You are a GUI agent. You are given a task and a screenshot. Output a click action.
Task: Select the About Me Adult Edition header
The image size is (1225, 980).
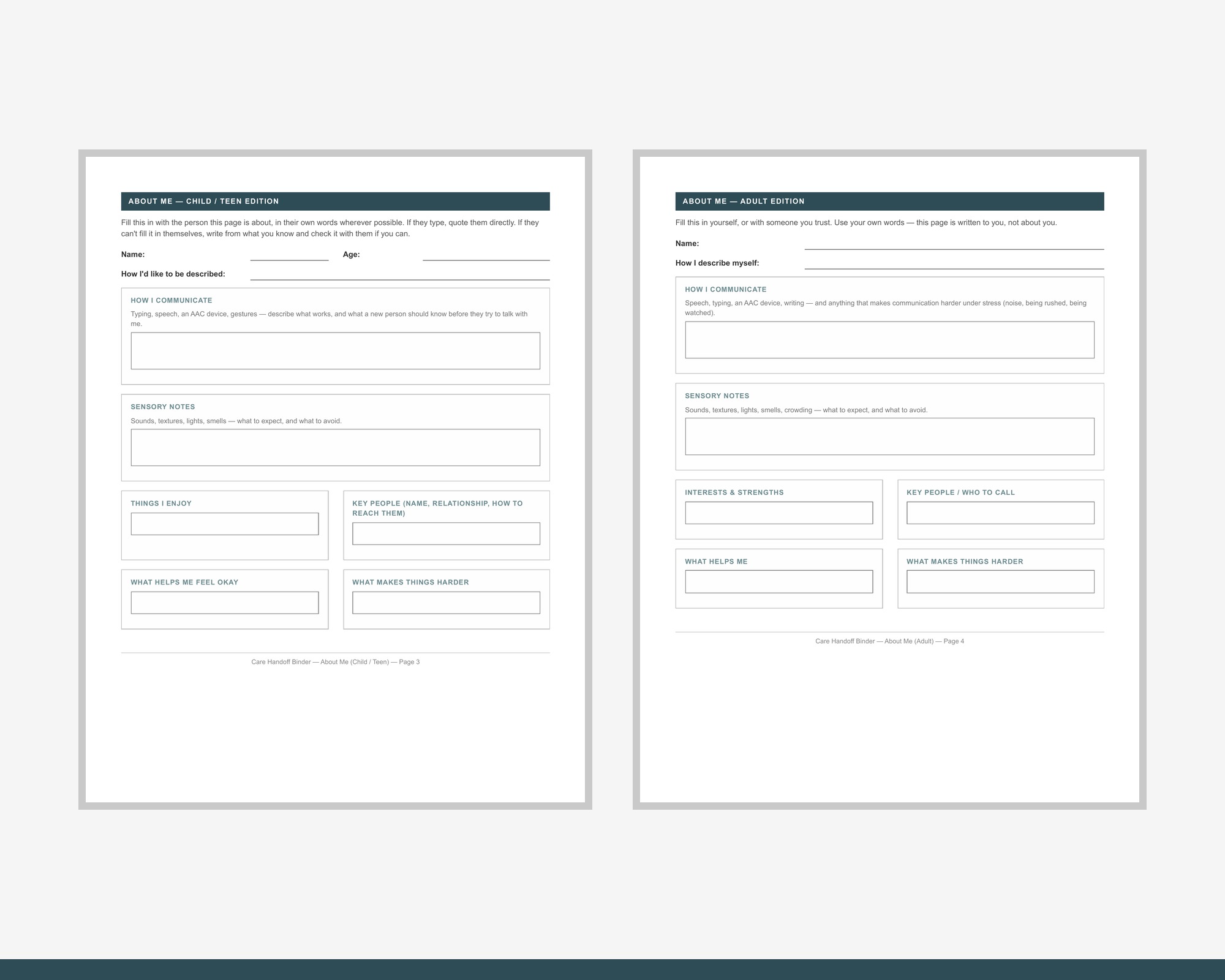click(890, 202)
